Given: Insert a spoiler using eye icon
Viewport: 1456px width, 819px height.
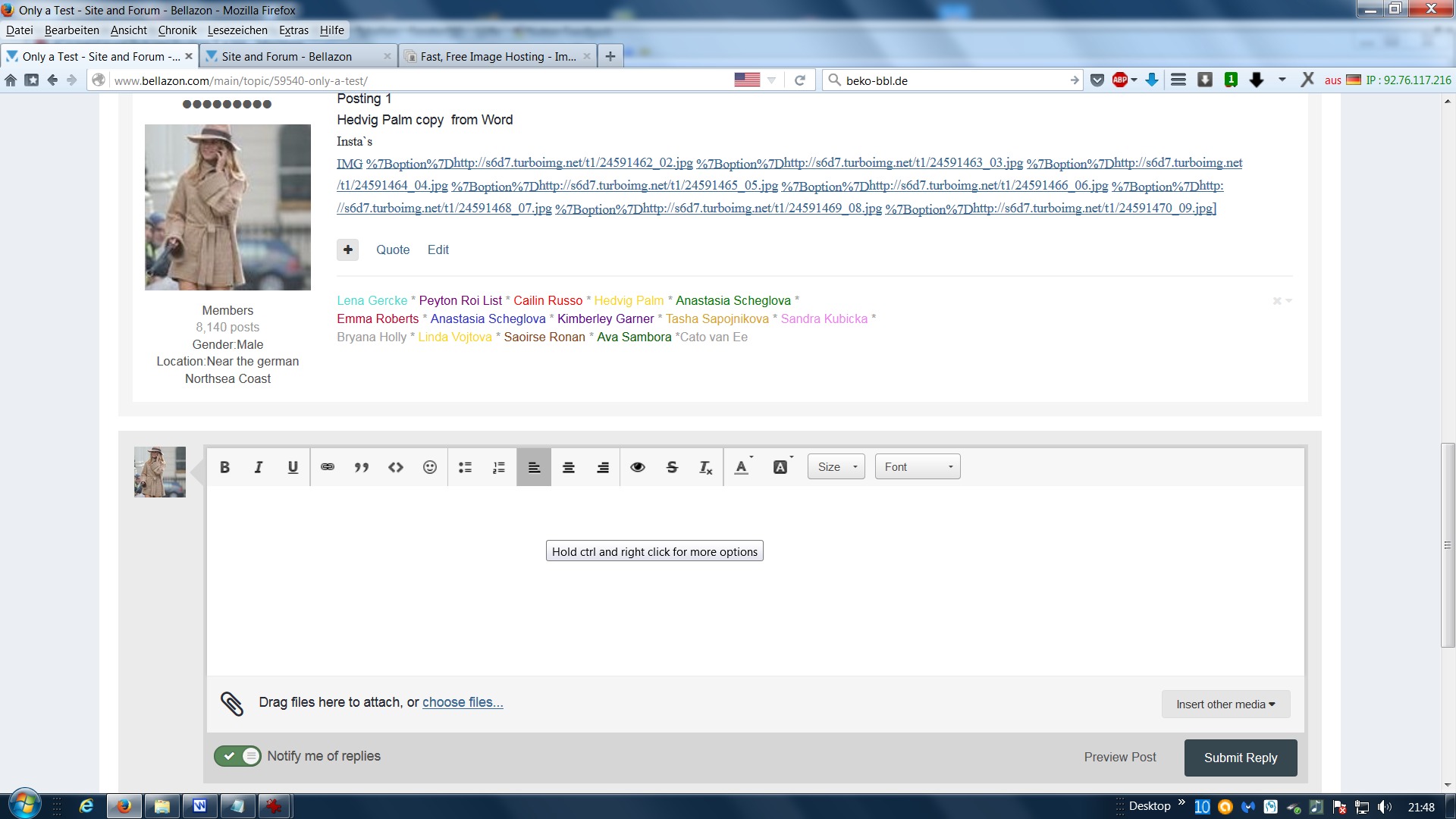Looking at the screenshot, I should click(638, 467).
